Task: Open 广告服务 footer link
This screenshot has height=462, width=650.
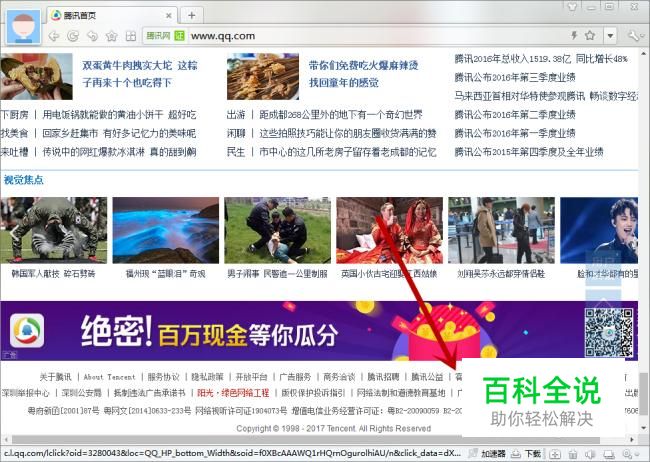Action: coord(295,377)
